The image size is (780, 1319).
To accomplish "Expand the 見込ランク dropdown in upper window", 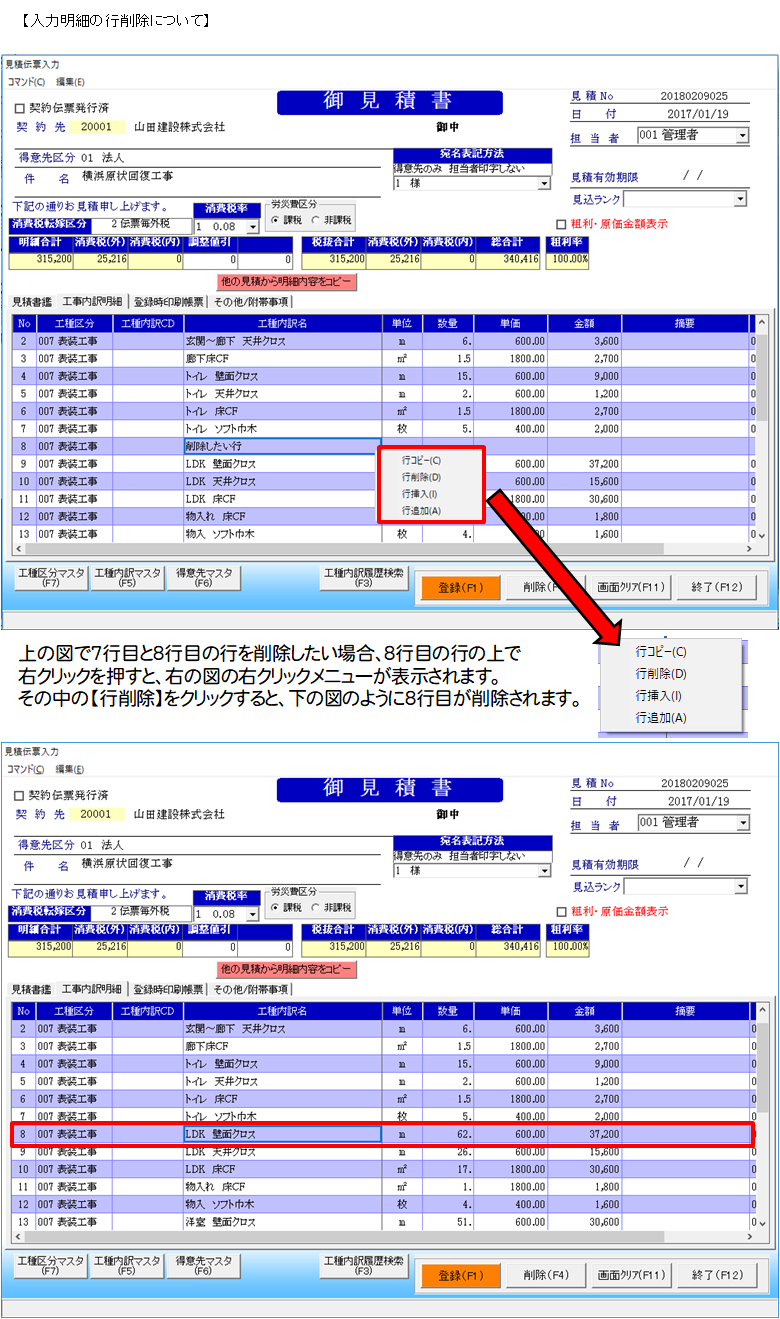I will point(740,199).
